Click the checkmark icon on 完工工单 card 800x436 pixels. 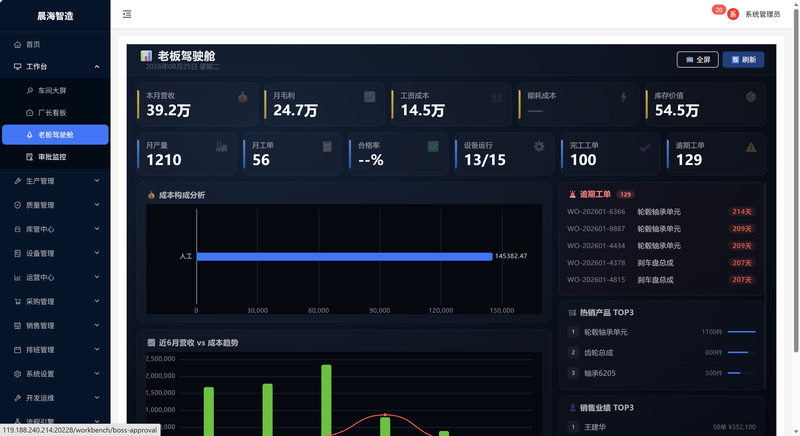[x=645, y=147]
